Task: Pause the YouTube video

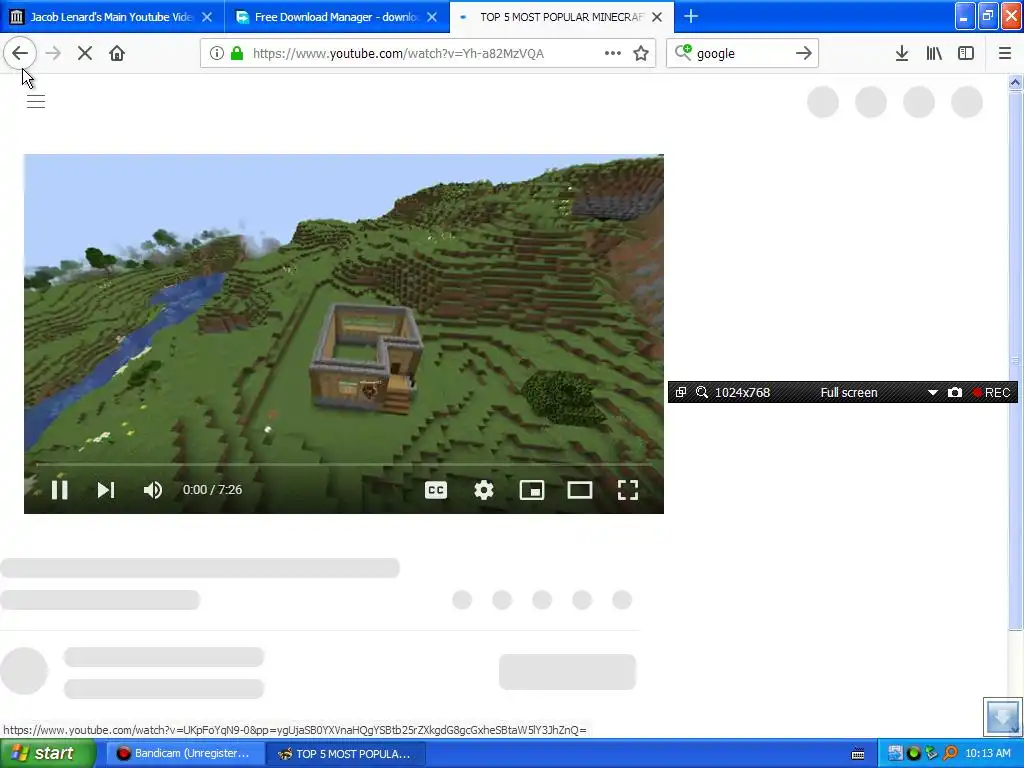Action: [x=59, y=490]
